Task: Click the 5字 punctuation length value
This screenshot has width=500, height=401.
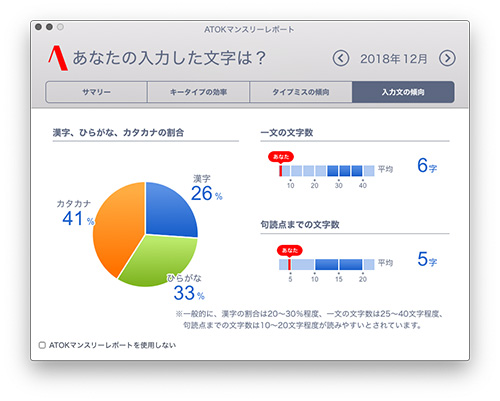Action: 427,259
